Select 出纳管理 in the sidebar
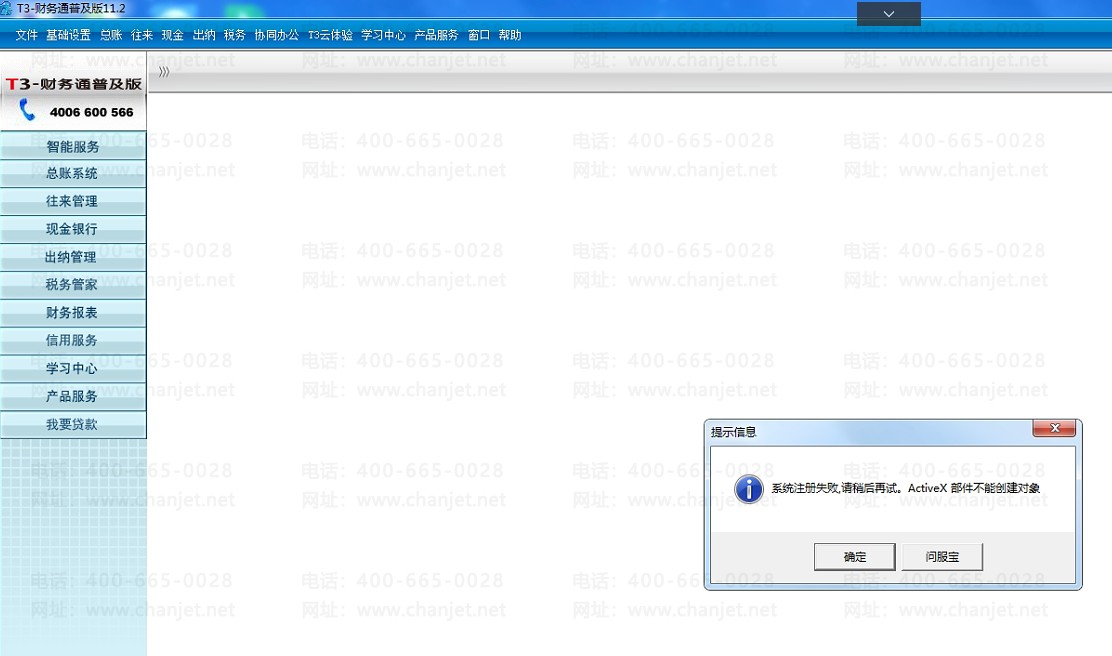This screenshot has height=656, width=1112. click(x=73, y=257)
